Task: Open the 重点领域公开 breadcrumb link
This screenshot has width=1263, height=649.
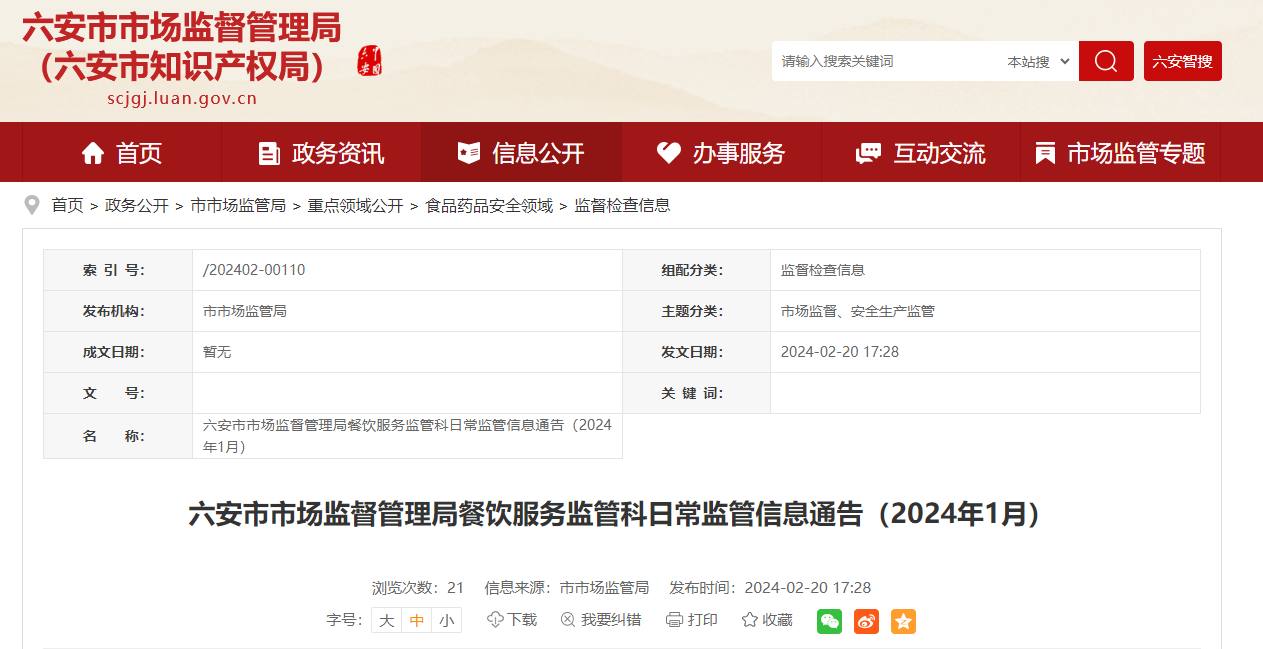Action: (x=355, y=205)
